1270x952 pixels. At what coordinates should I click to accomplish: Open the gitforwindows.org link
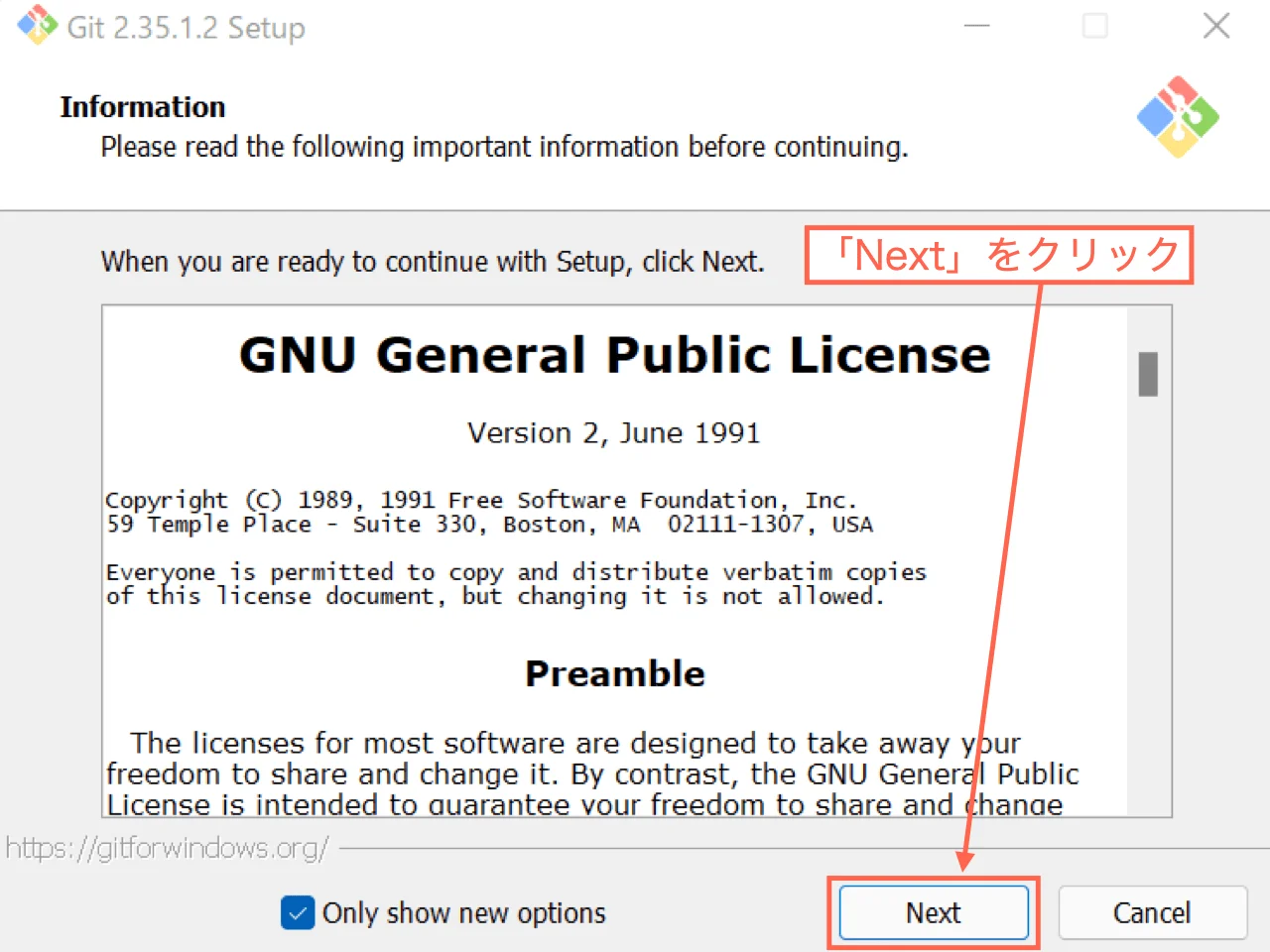tap(167, 848)
